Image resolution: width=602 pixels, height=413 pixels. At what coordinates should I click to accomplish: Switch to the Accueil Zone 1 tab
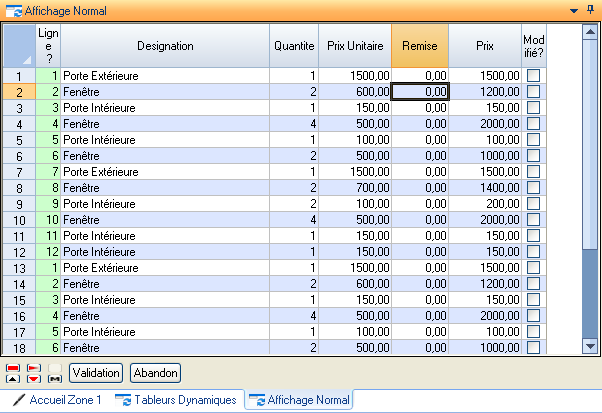point(64,400)
